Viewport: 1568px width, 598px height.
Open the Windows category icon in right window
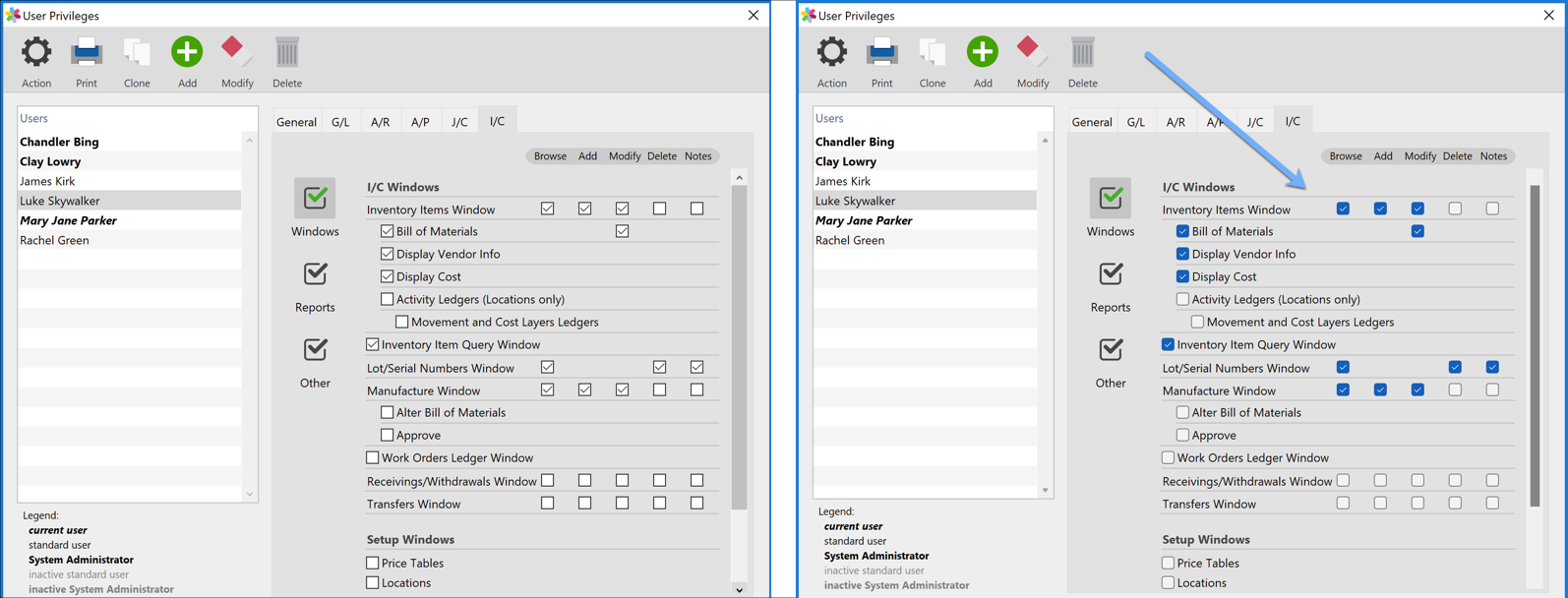[x=1111, y=199]
